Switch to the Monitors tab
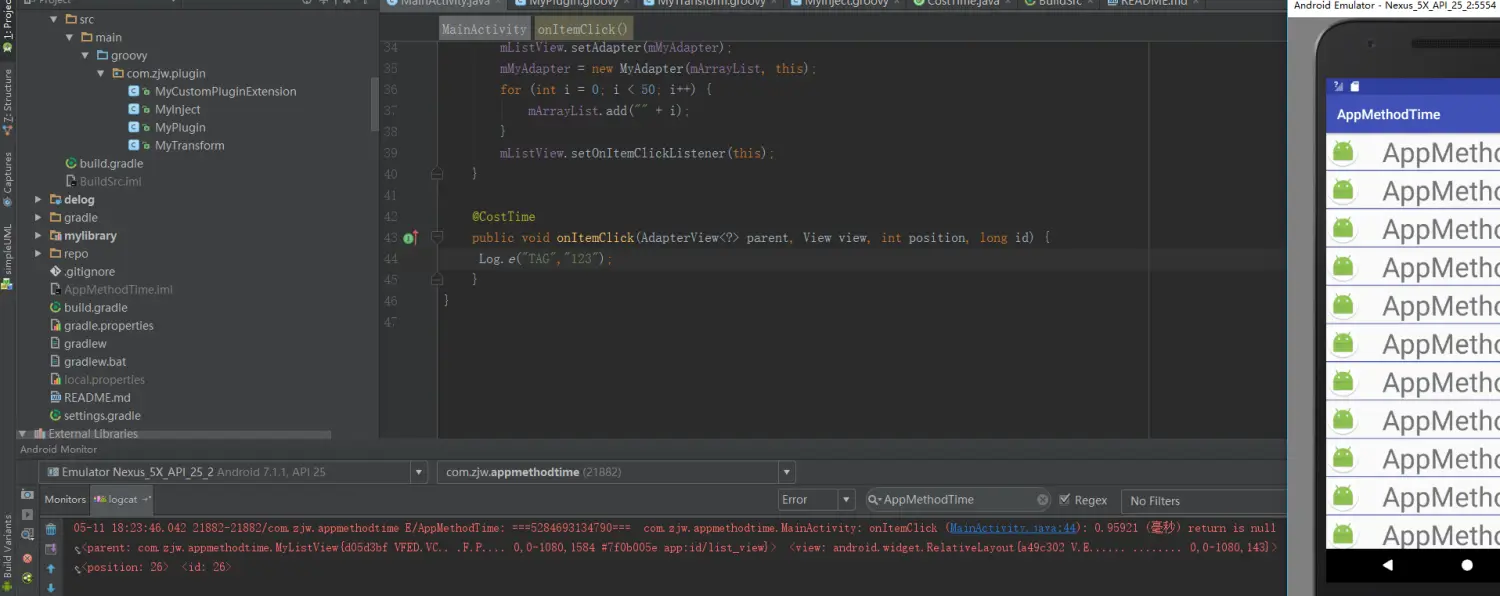 pos(65,499)
